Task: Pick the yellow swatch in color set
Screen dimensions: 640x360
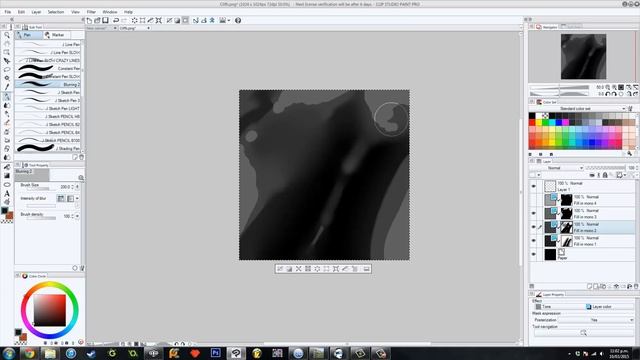Action: point(539,122)
